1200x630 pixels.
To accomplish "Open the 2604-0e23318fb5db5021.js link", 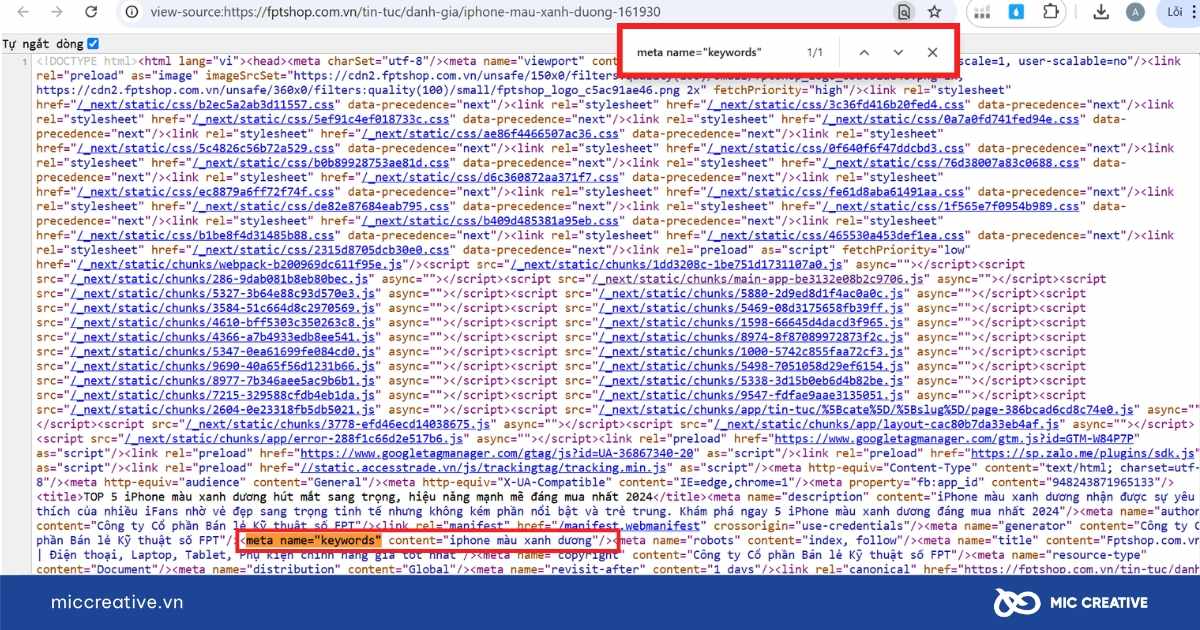I will [x=225, y=409].
